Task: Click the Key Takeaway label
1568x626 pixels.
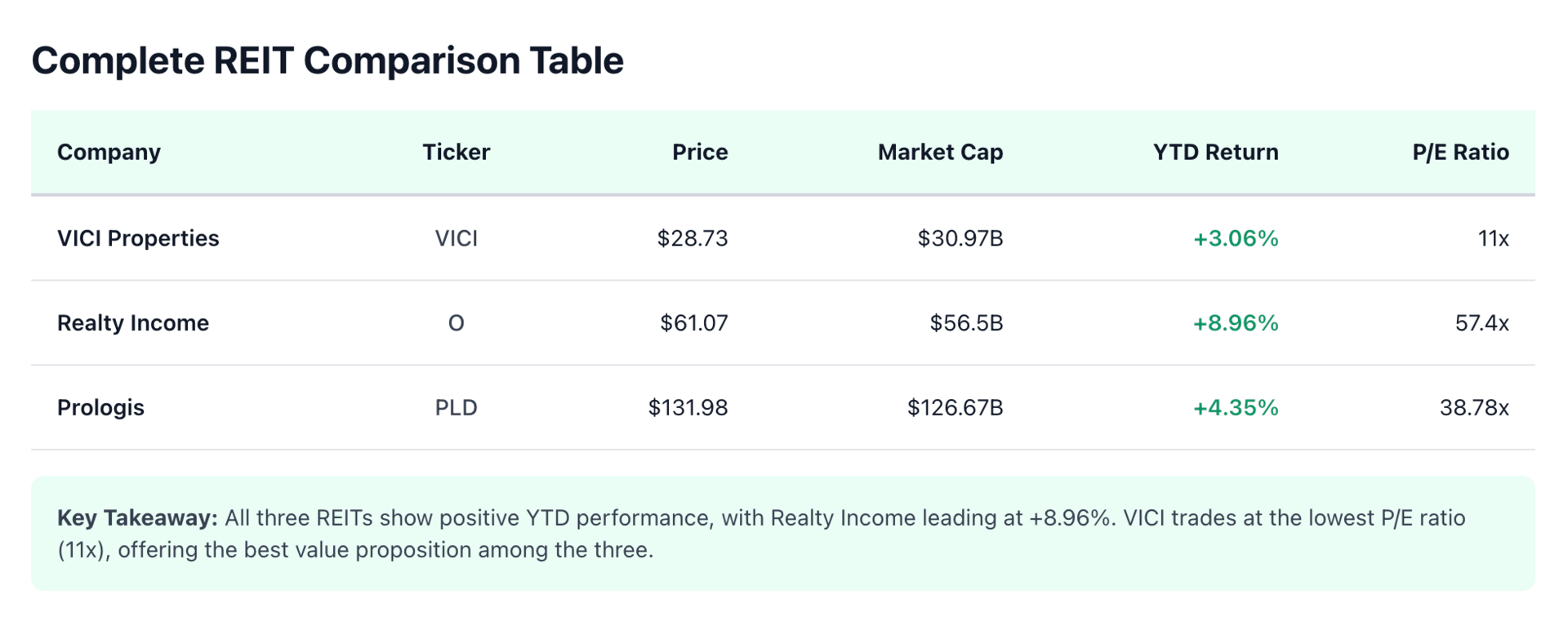Action: click(x=136, y=517)
